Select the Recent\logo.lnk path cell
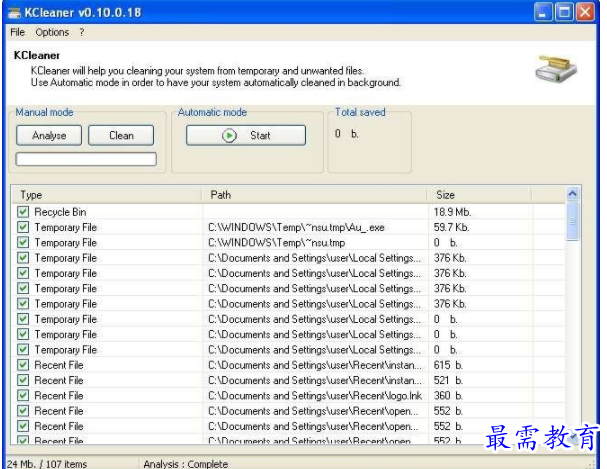Image resolution: width=607 pixels, height=469 pixels. pos(314,395)
